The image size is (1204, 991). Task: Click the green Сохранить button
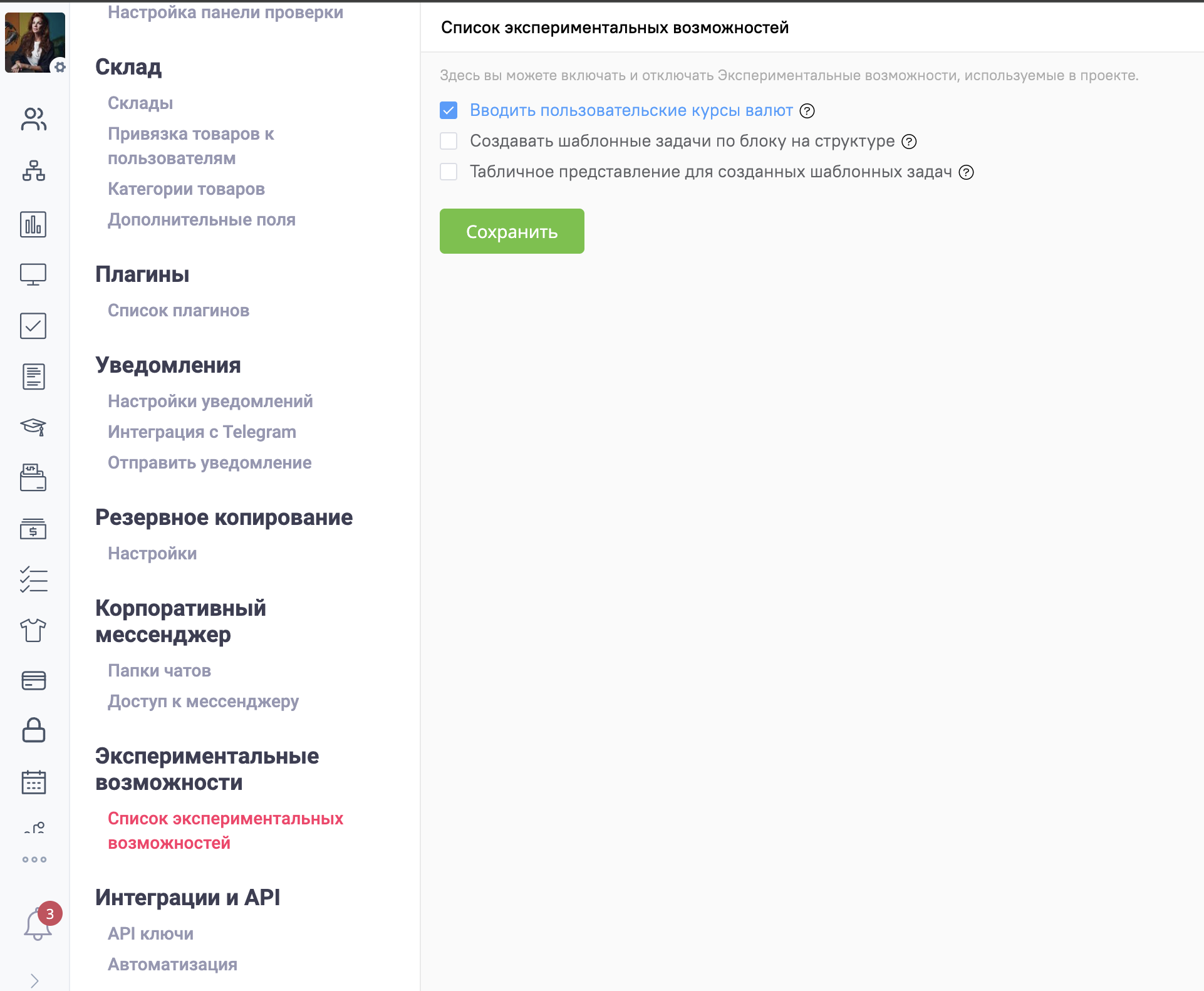tap(512, 231)
